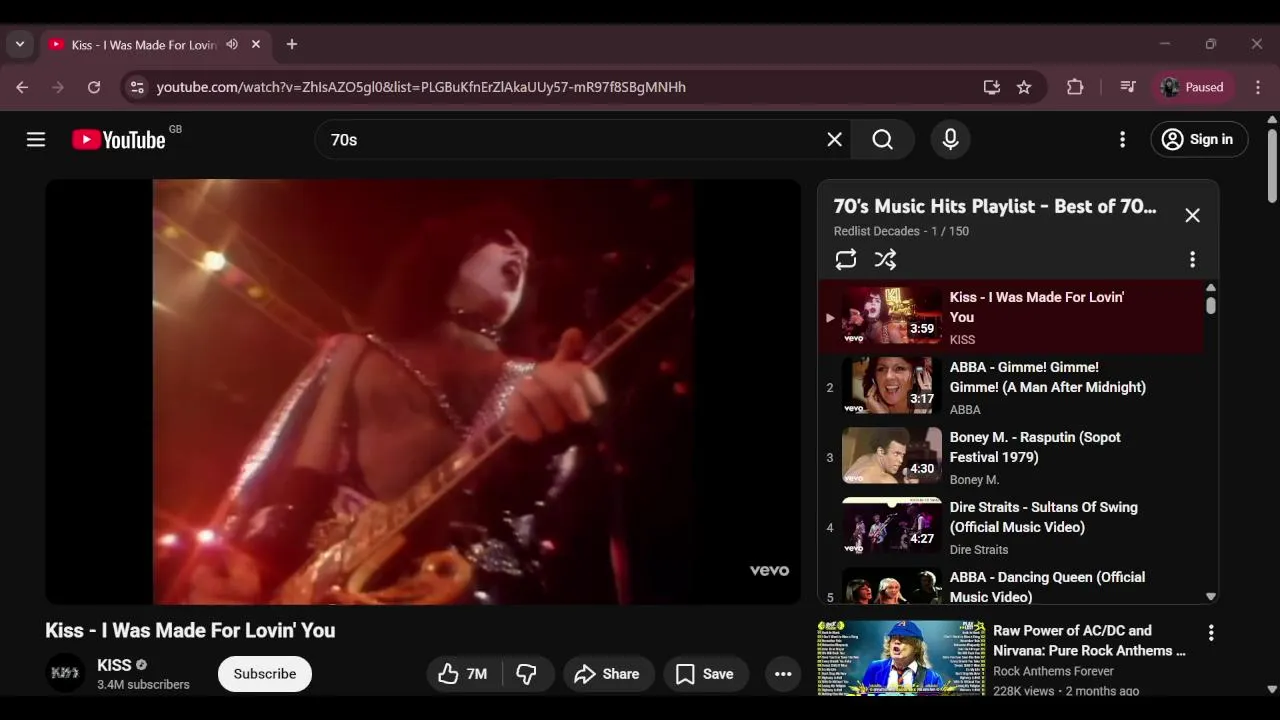View site information icon in address bar
1280x720 pixels.
pyautogui.click(x=138, y=87)
